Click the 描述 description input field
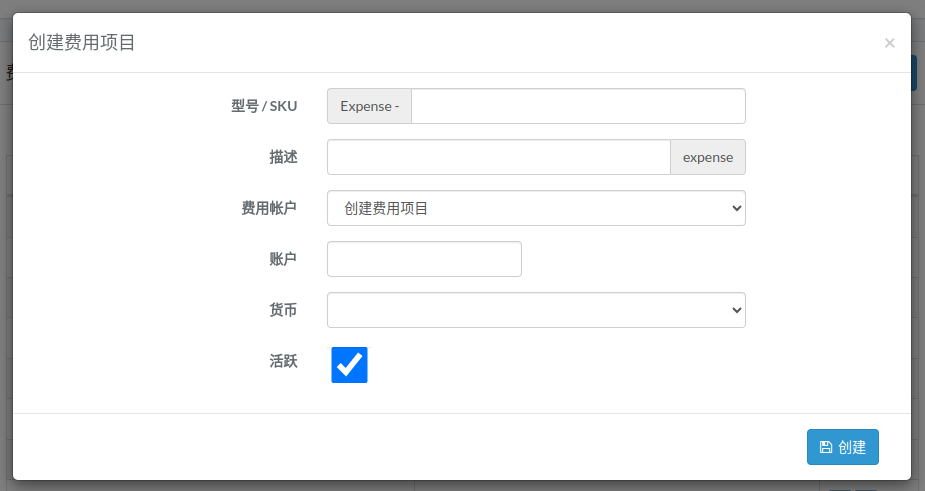Image resolution: width=925 pixels, height=491 pixels. pyautogui.click(x=498, y=157)
